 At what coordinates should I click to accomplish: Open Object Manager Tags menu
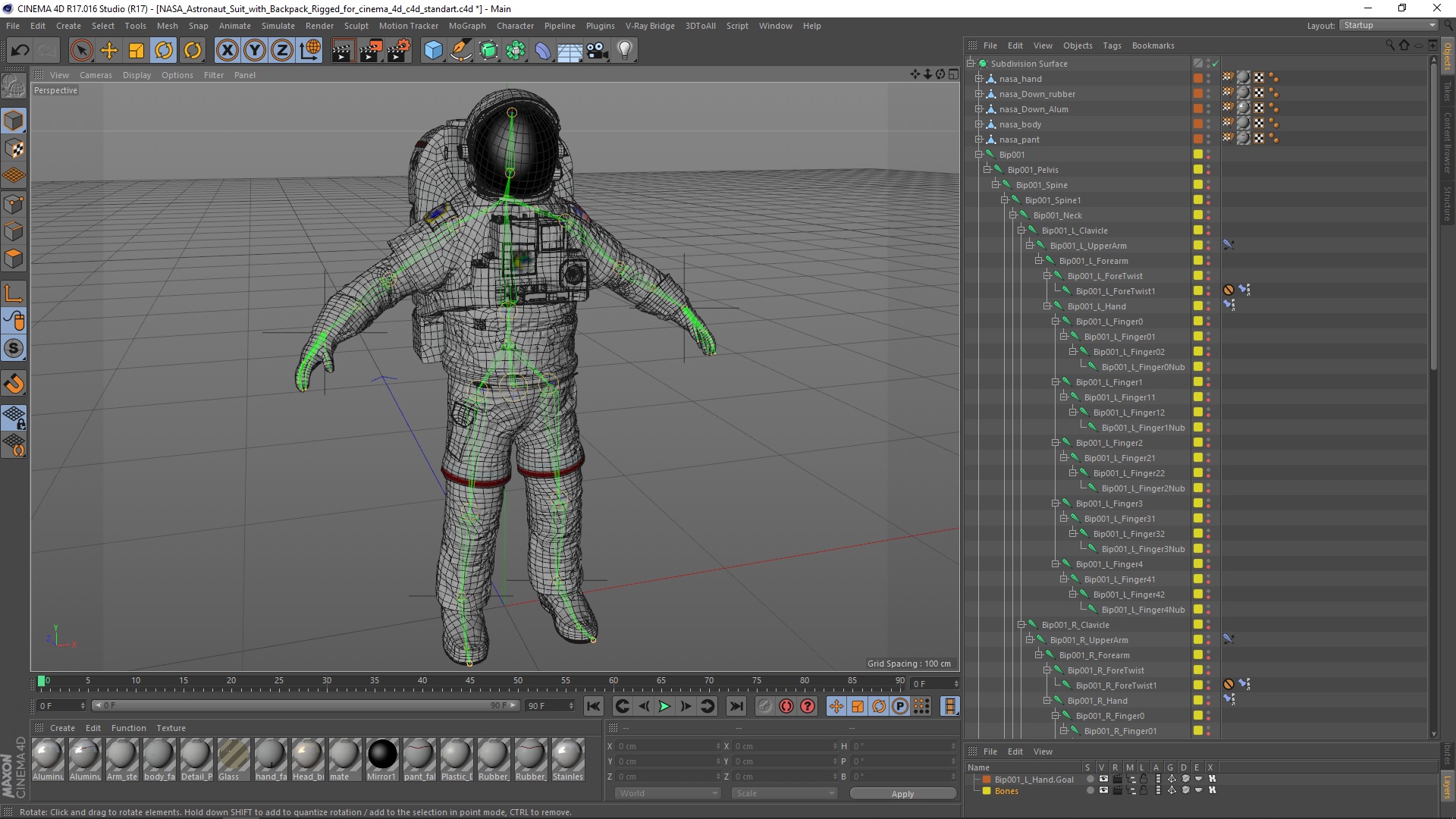[x=1112, y=45]
